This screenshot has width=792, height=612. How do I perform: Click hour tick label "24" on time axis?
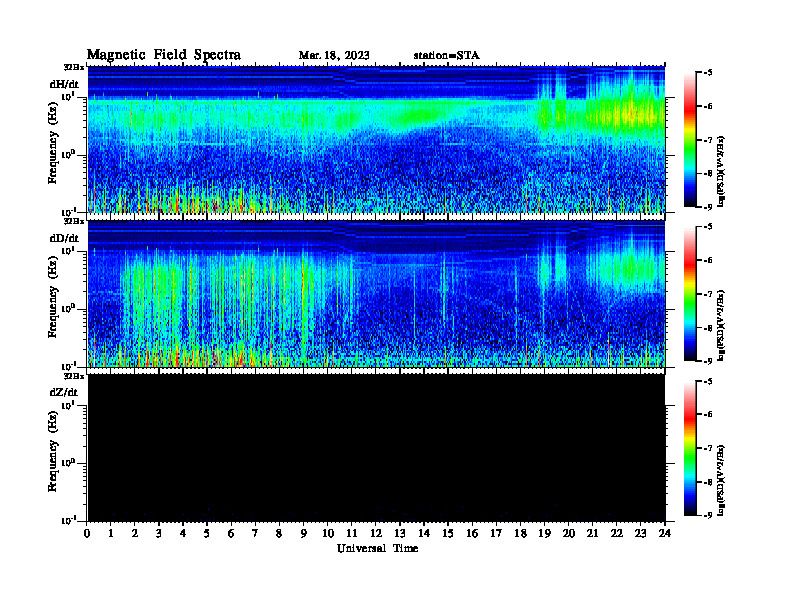[x=665, y=534]
